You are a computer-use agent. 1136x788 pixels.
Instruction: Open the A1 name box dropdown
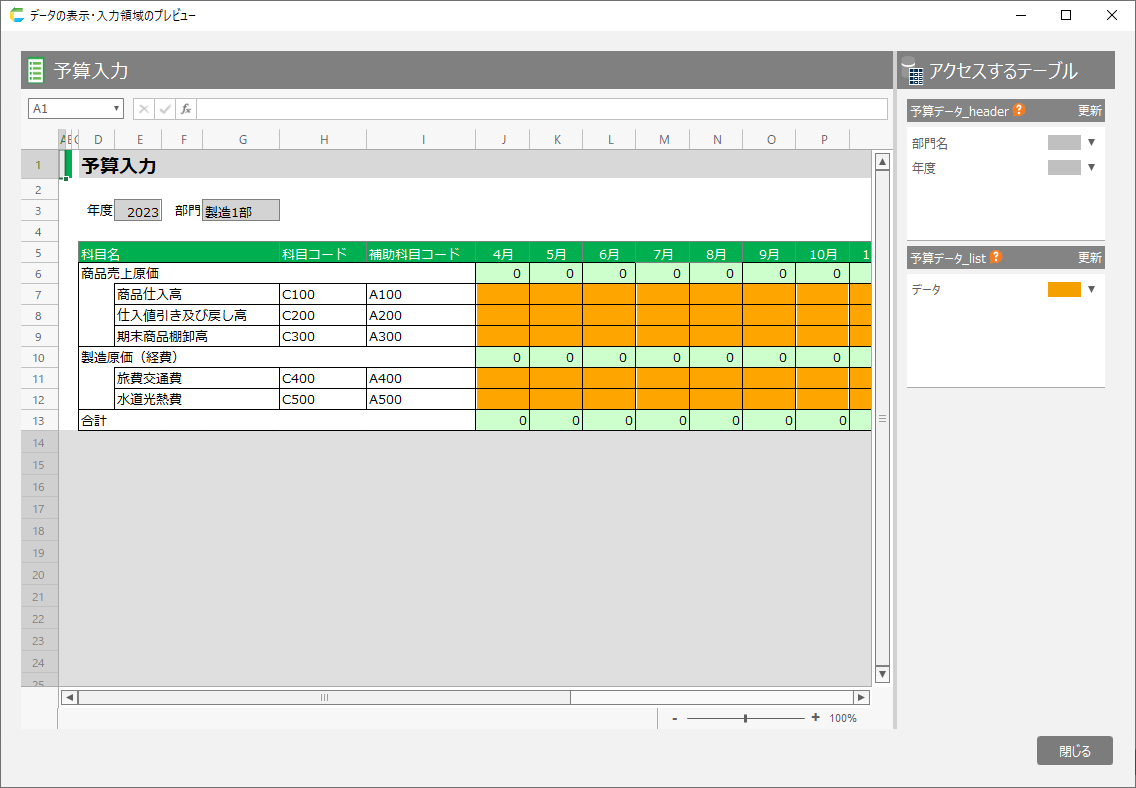coord(117,109)
